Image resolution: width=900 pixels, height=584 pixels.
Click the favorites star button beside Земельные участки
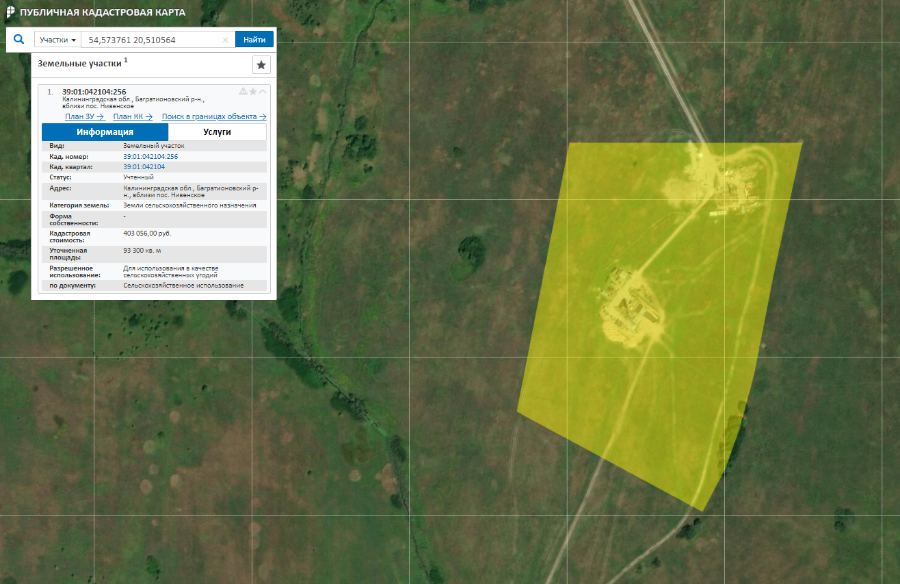[261, 65]
